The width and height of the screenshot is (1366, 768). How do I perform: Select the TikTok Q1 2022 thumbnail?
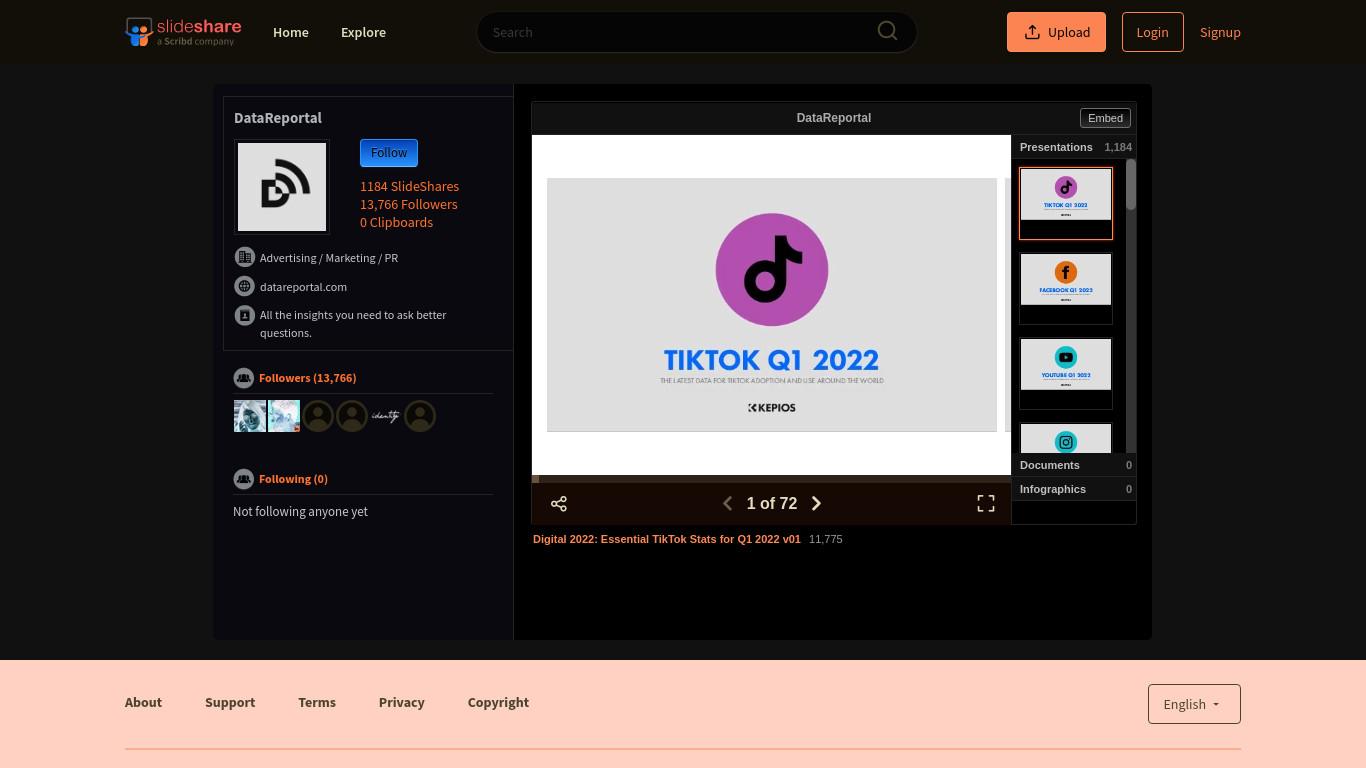(1066, 203)
